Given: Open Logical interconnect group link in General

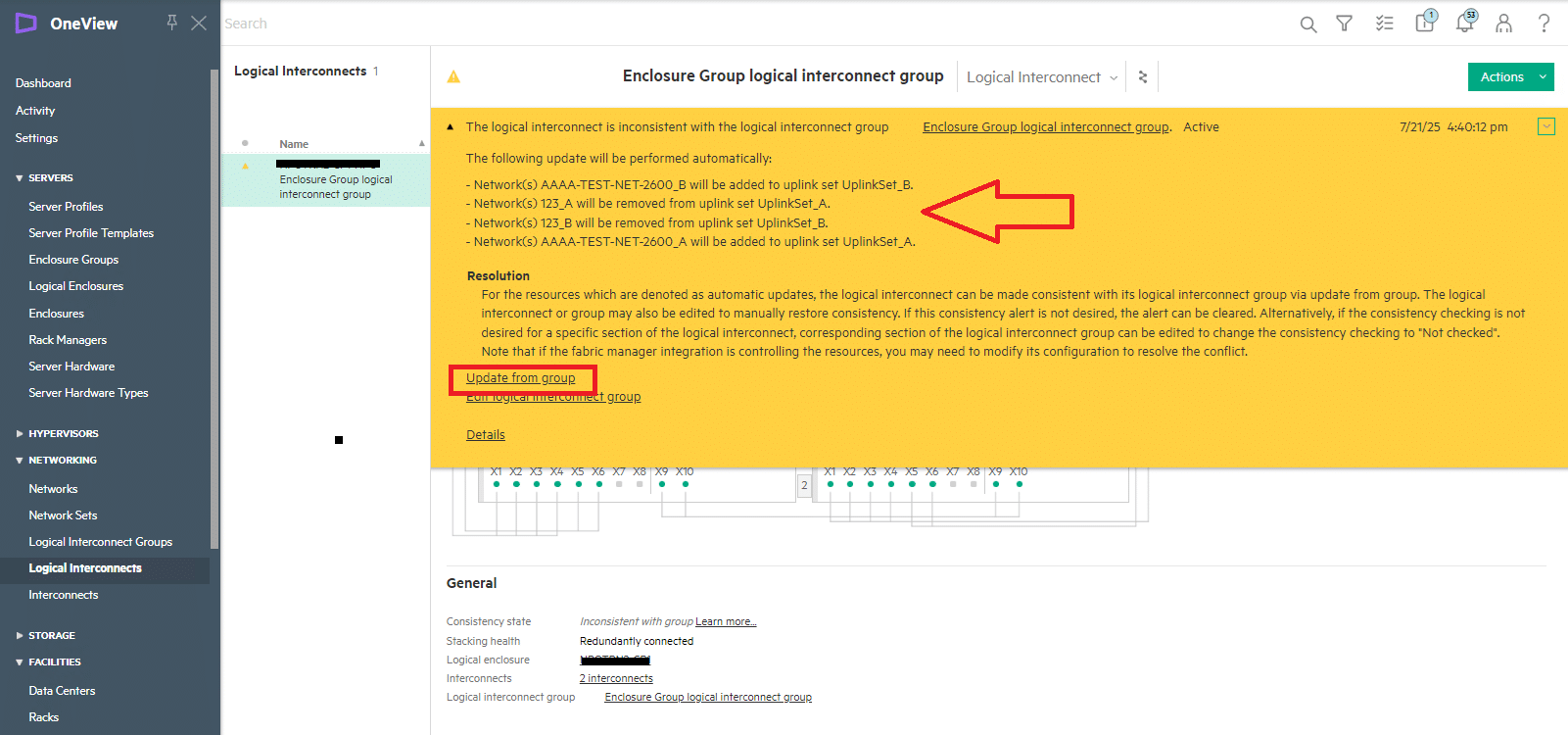Looking at the screenshot, I should coord(708,697).
